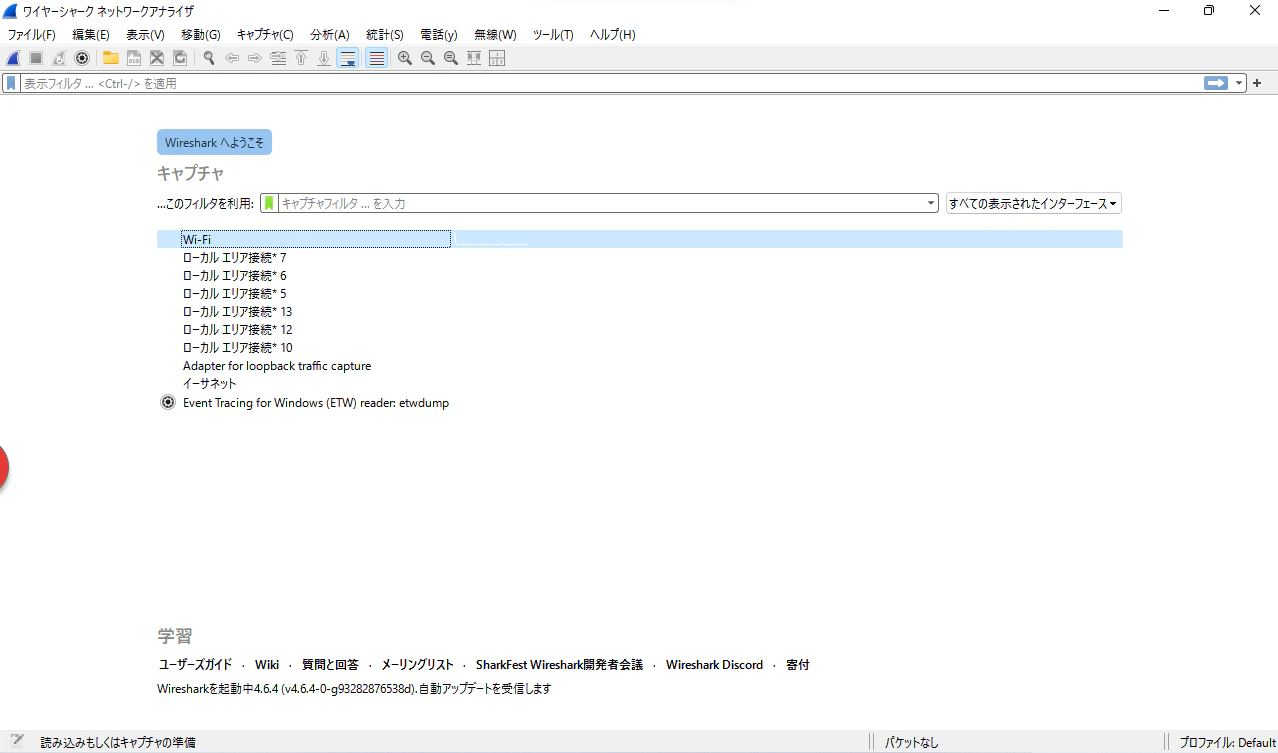Toggle automatic scrolling in live capture

[x=347, y=58]
